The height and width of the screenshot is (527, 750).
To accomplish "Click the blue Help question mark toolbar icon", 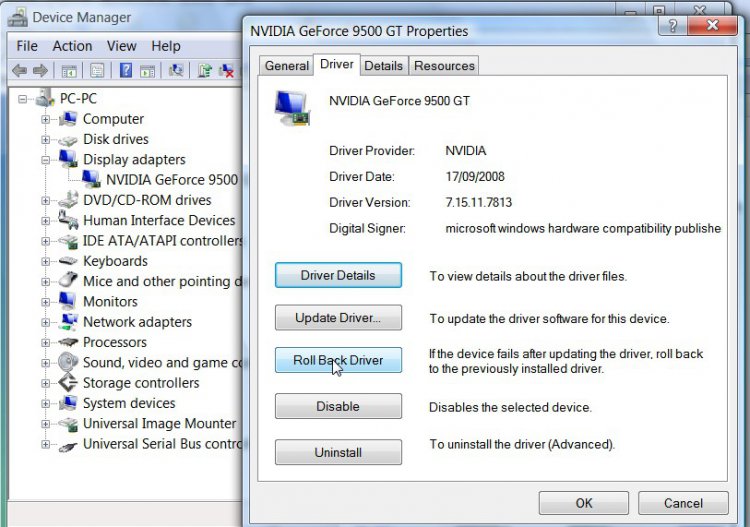I will 125,71.
